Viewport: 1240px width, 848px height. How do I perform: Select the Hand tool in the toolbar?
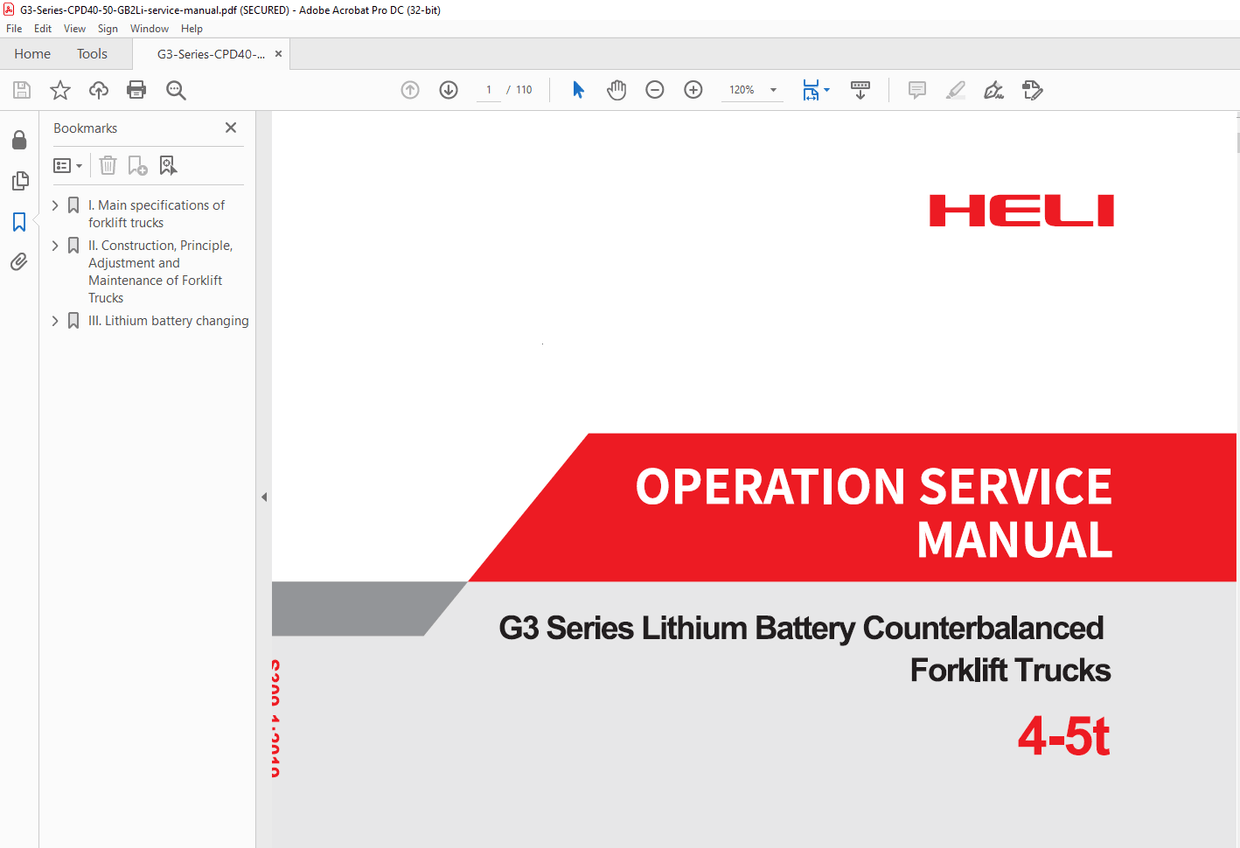point(617,89)
